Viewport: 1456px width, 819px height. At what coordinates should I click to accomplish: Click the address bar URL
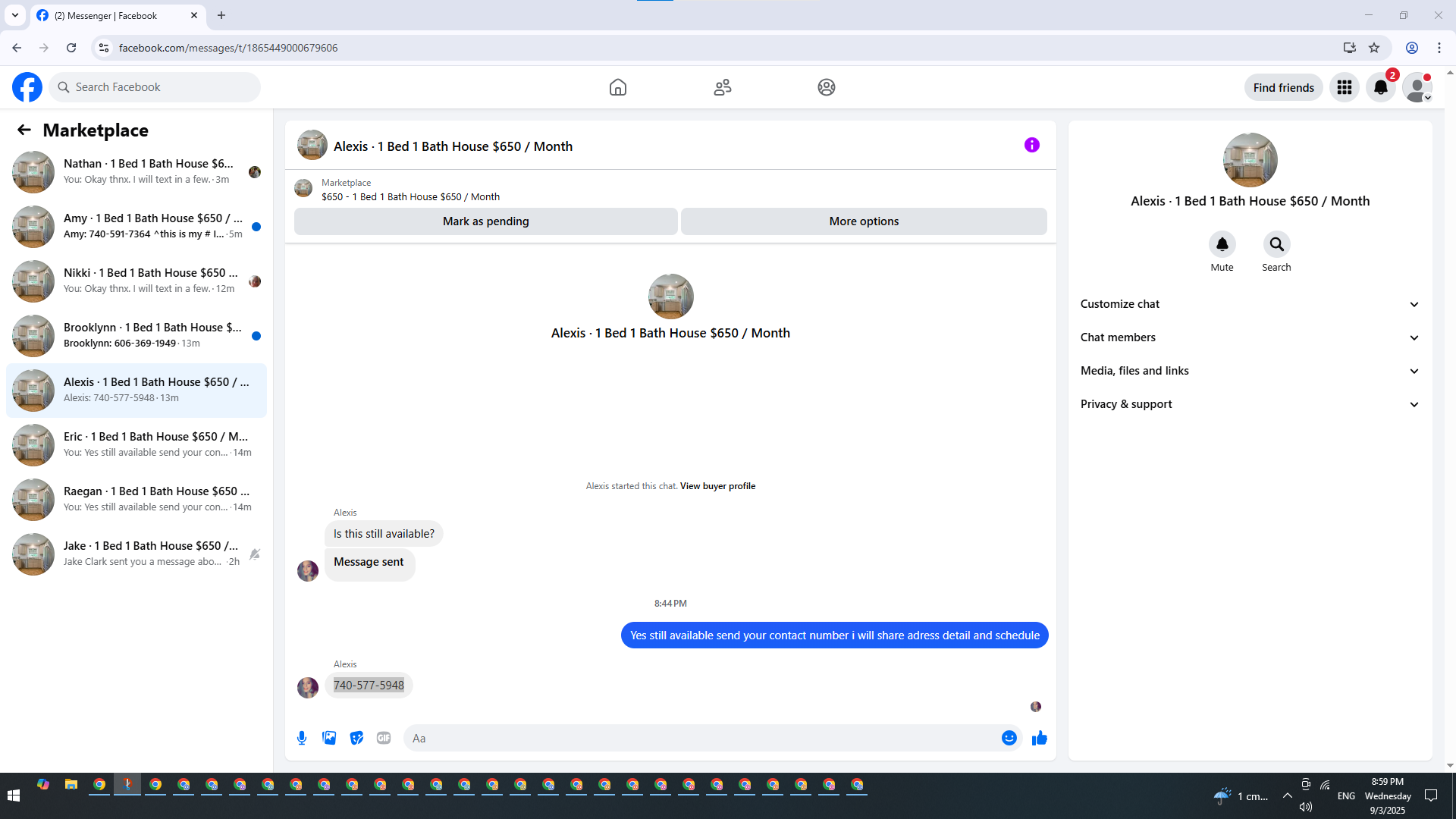(x=228, y=48)
